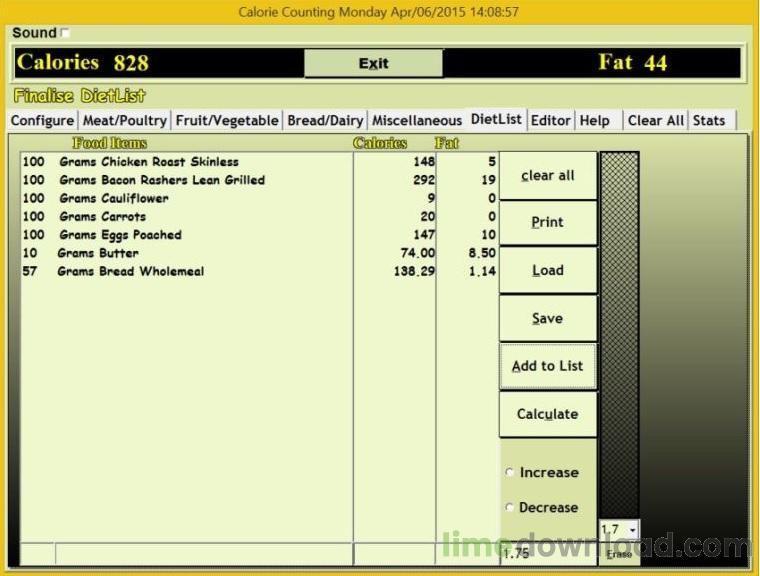Click the Erase button
This screenshot has width=760, height=576.
pos(619,554)
